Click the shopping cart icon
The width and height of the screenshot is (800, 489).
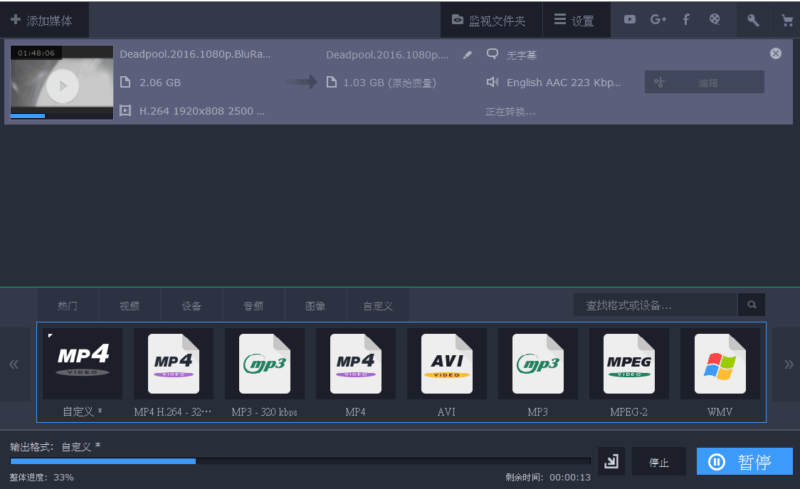click(787, 20)
